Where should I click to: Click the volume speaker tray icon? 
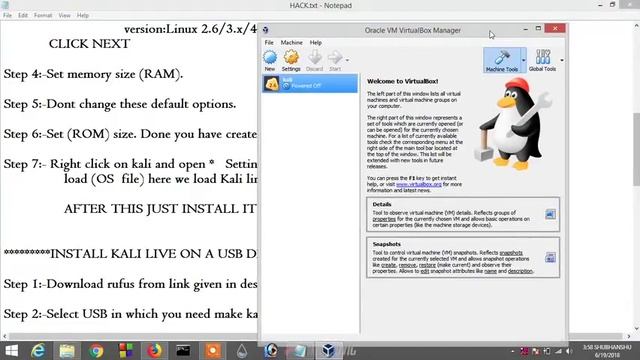(569, 351)
